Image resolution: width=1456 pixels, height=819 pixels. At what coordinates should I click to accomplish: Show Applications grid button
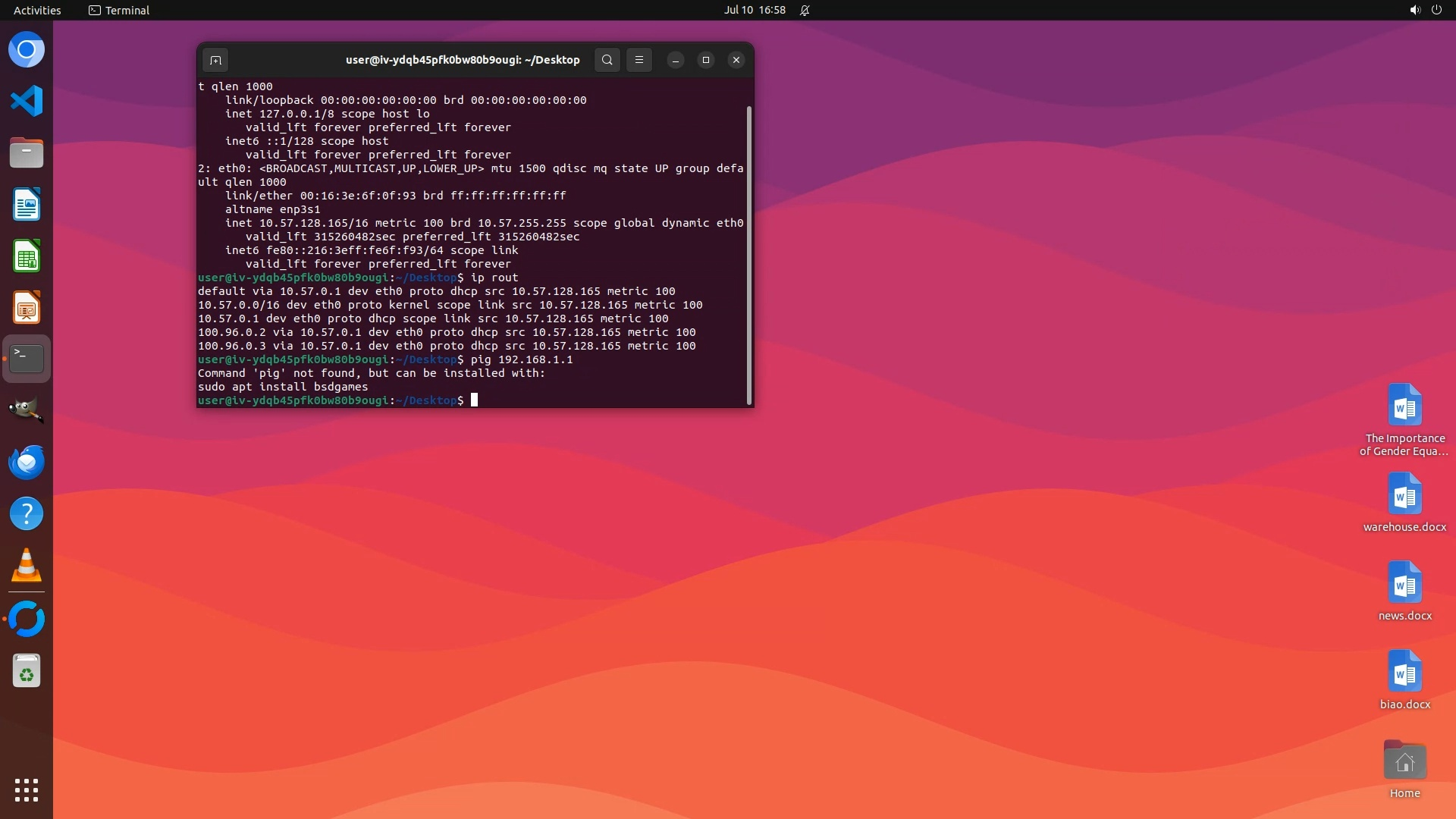(x=27, y=790)
